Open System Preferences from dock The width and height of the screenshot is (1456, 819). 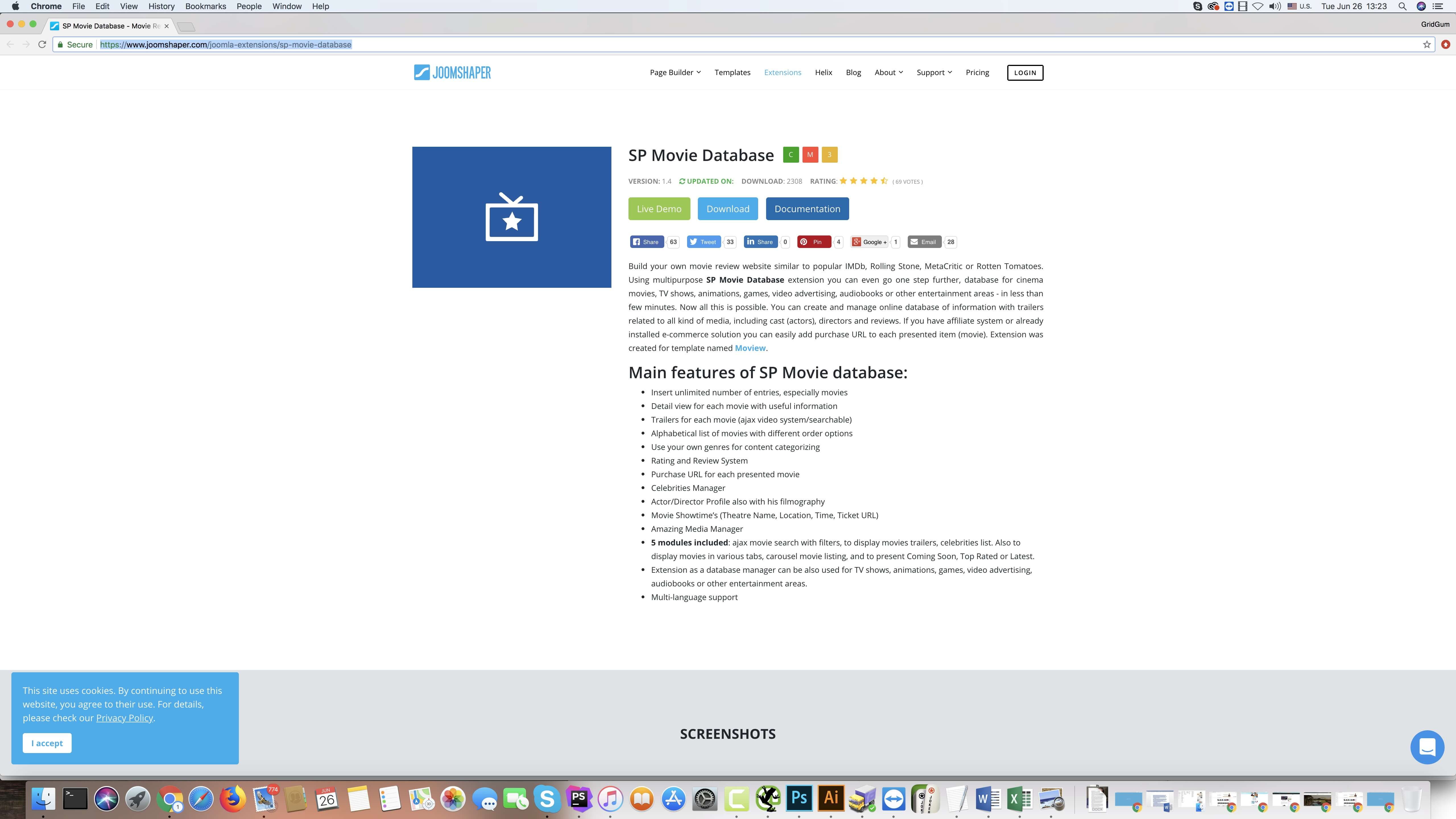(x=705, y=799)
